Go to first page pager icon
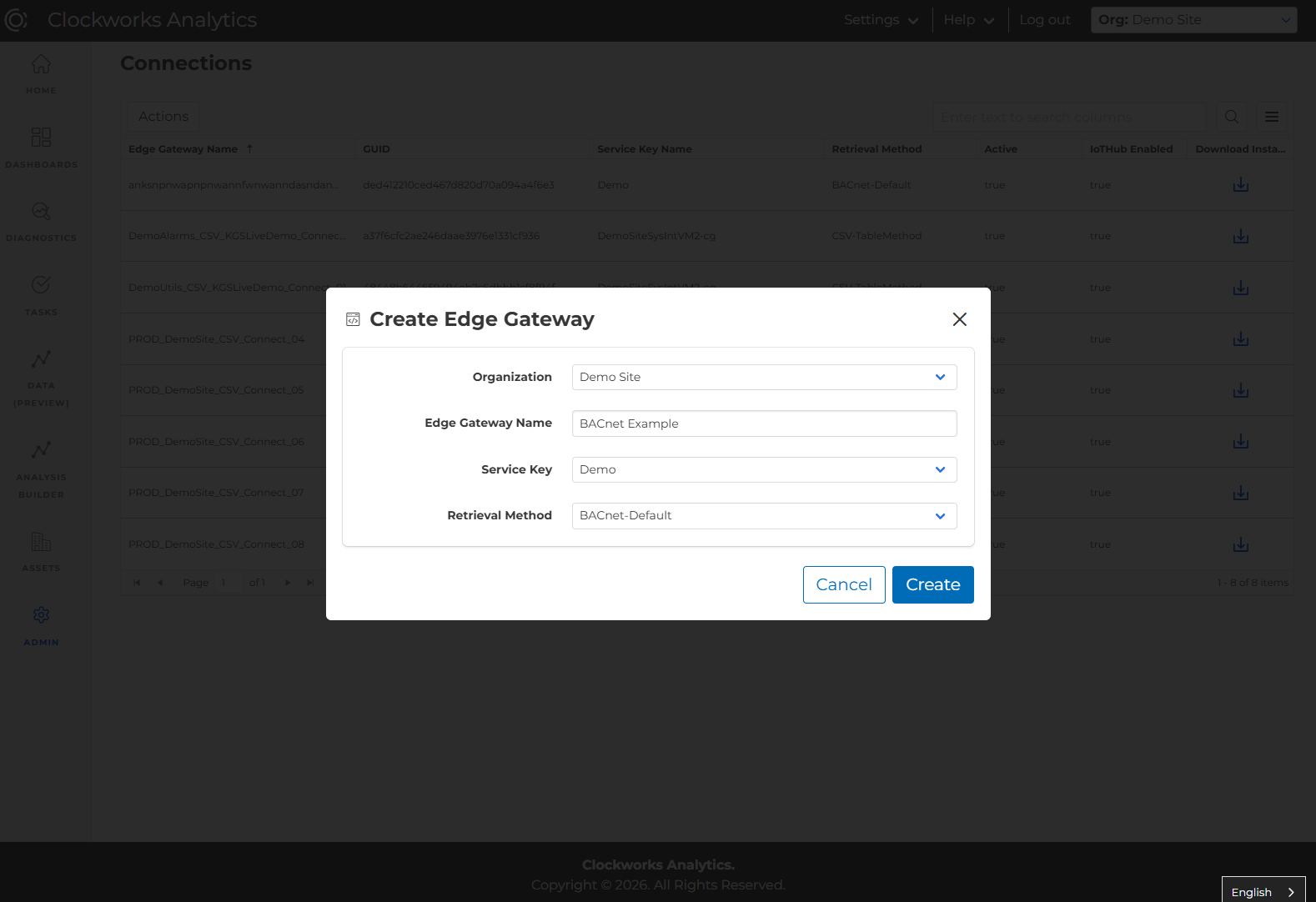Image resolution: width=1316 pixels, height=902 pixels. [x=137, y=583]
